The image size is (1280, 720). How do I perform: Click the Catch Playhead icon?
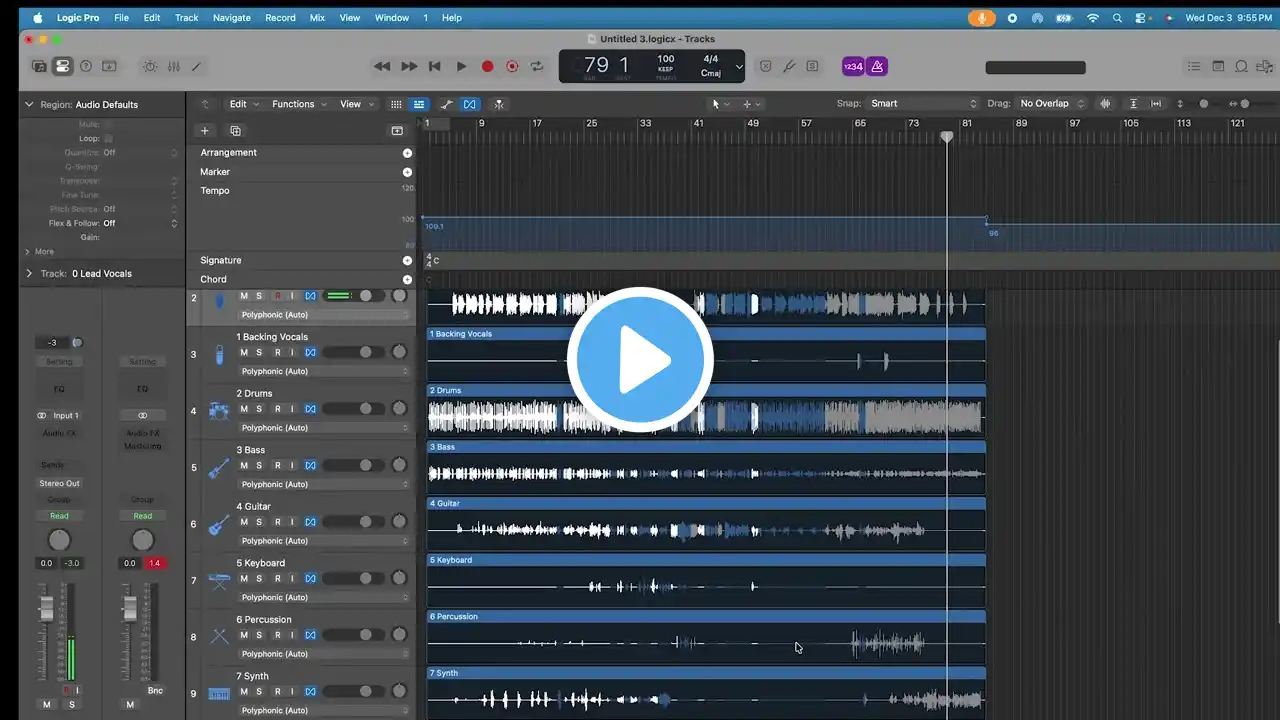tap(498, 104)
